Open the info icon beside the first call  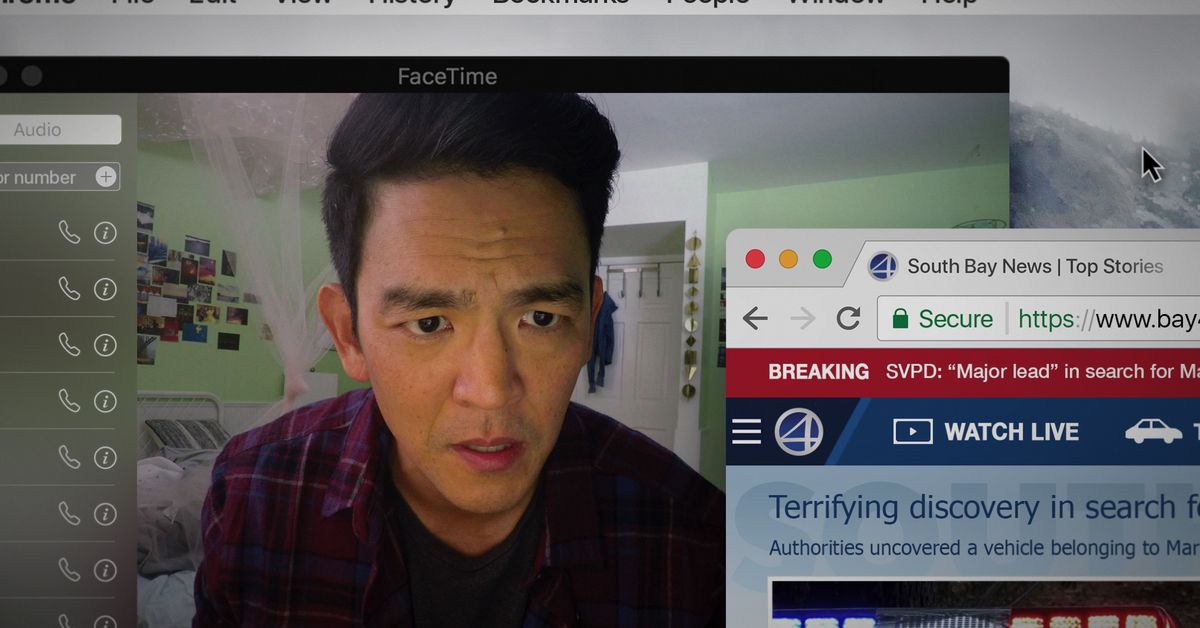[104, 232]
